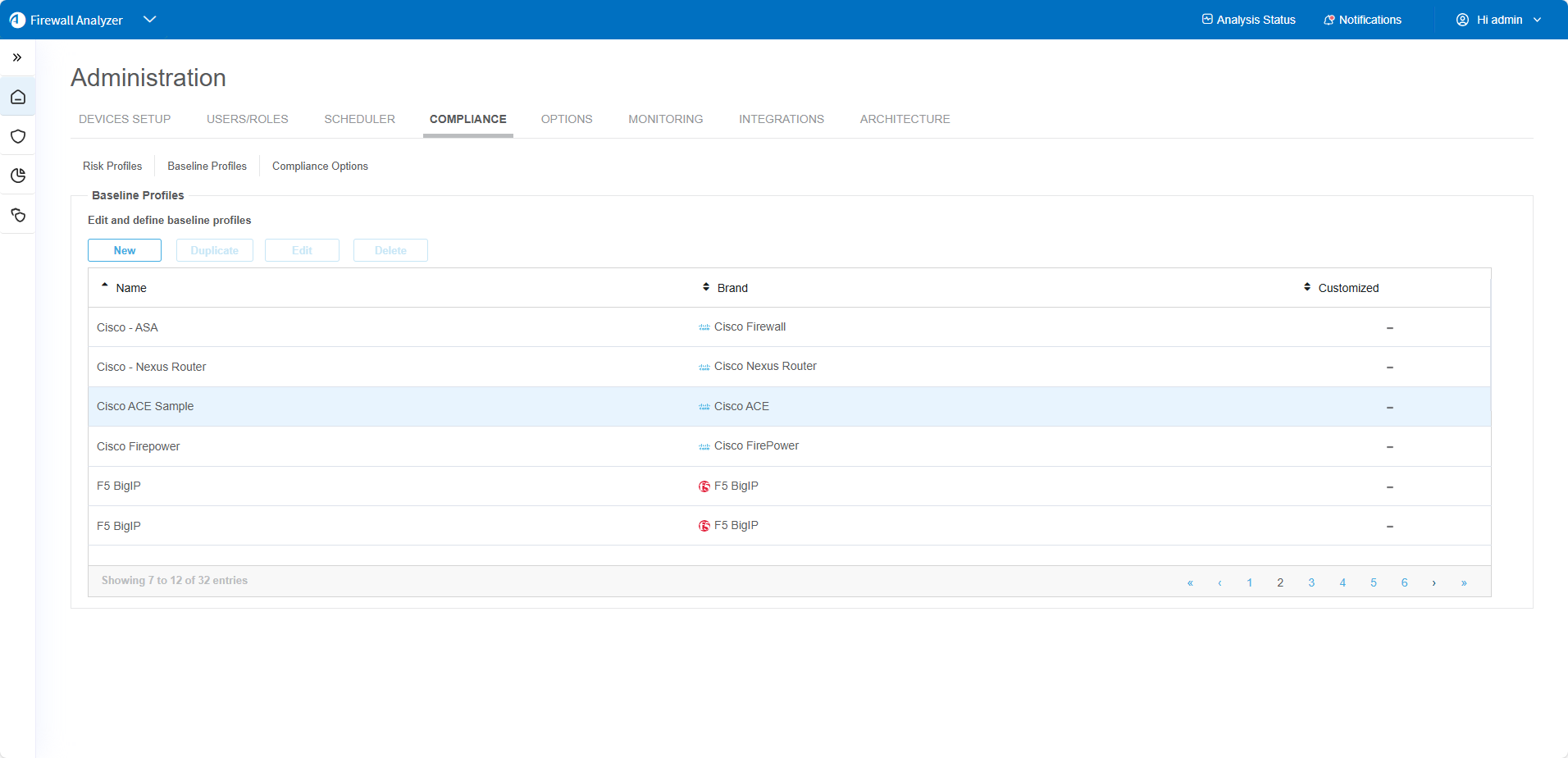Screen dimensions: 1568x758
Task: Go to page 3 of entries
Action: 1311,582
